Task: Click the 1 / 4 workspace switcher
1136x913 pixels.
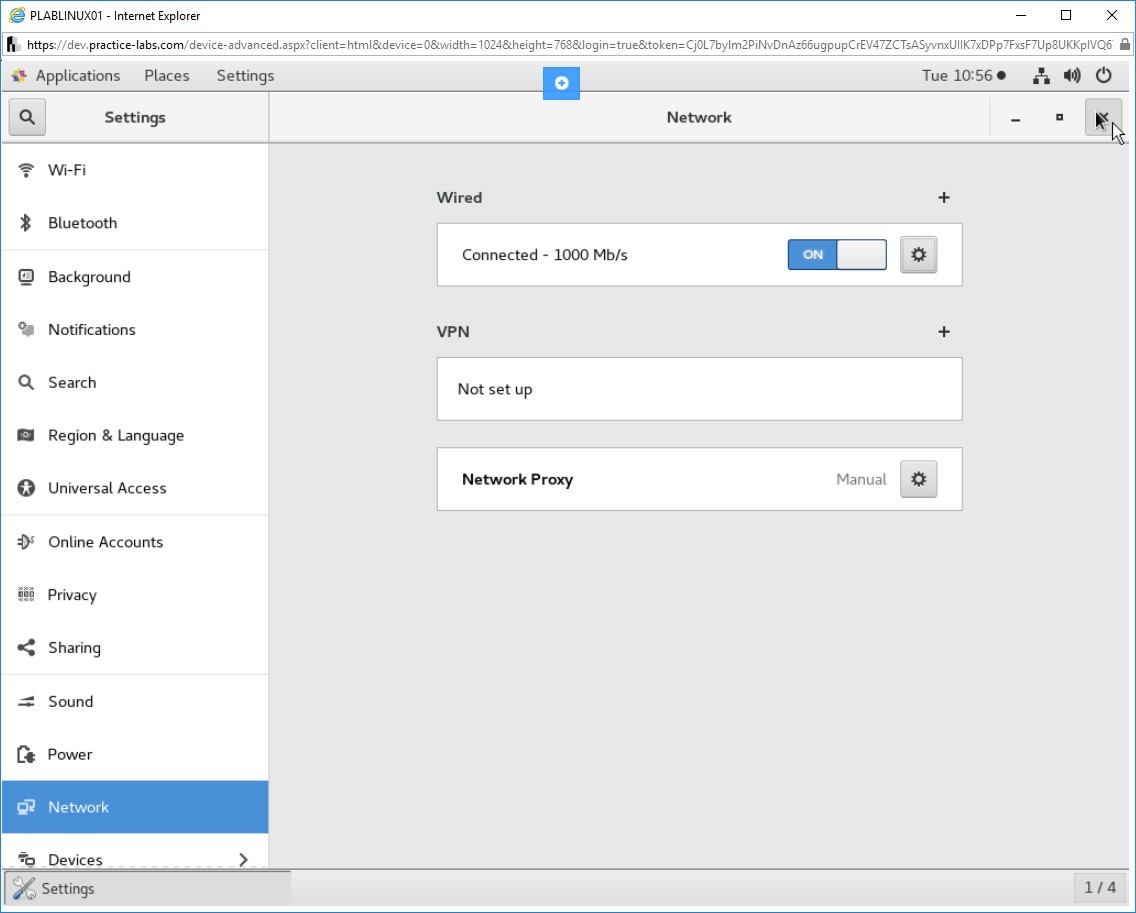Action: click(x=1099, y=887)
